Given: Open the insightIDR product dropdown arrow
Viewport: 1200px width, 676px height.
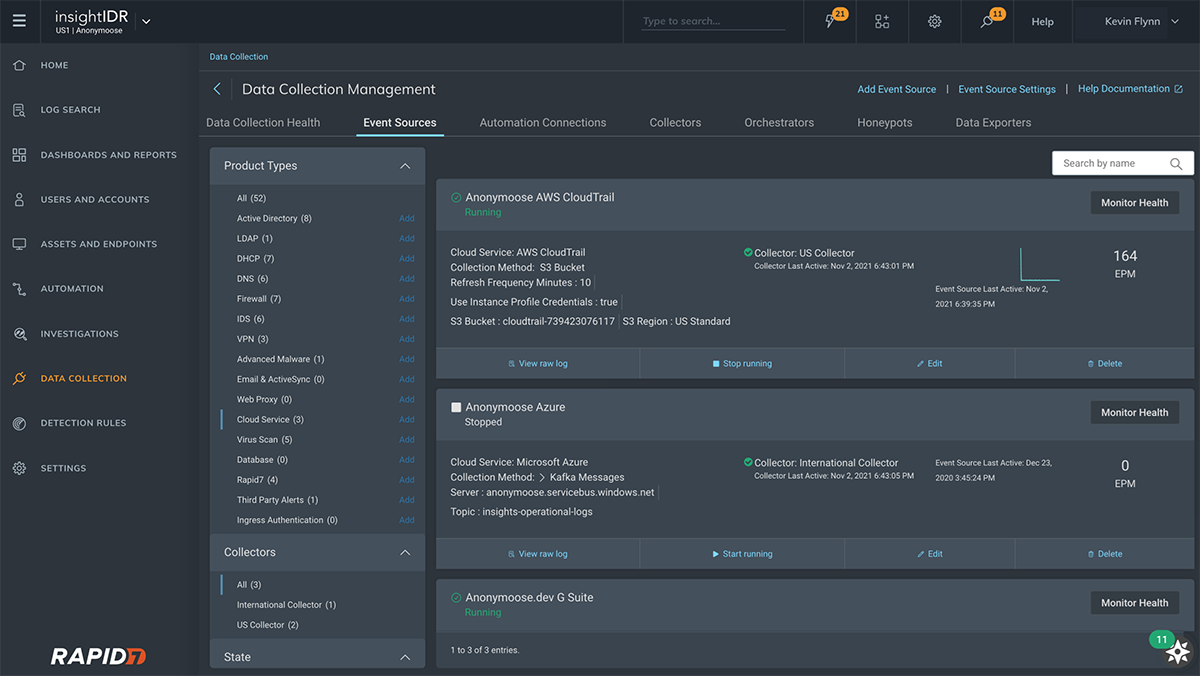Looking at the screenshot, I should [146, 21].
